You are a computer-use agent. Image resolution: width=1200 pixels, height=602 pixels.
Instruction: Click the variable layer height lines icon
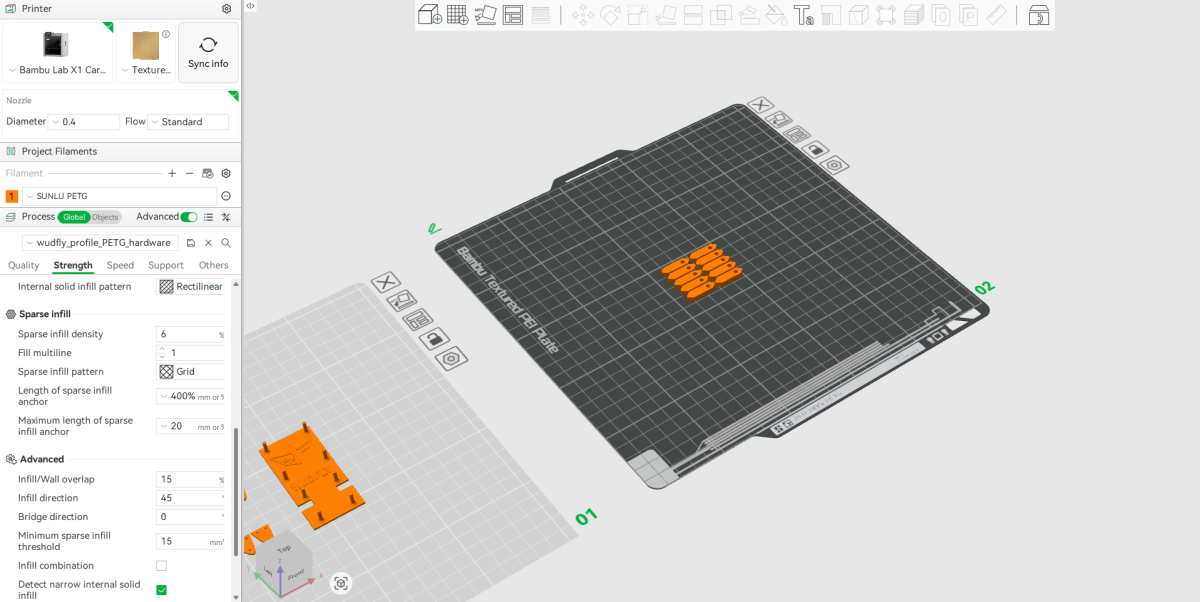coord(541,15)
